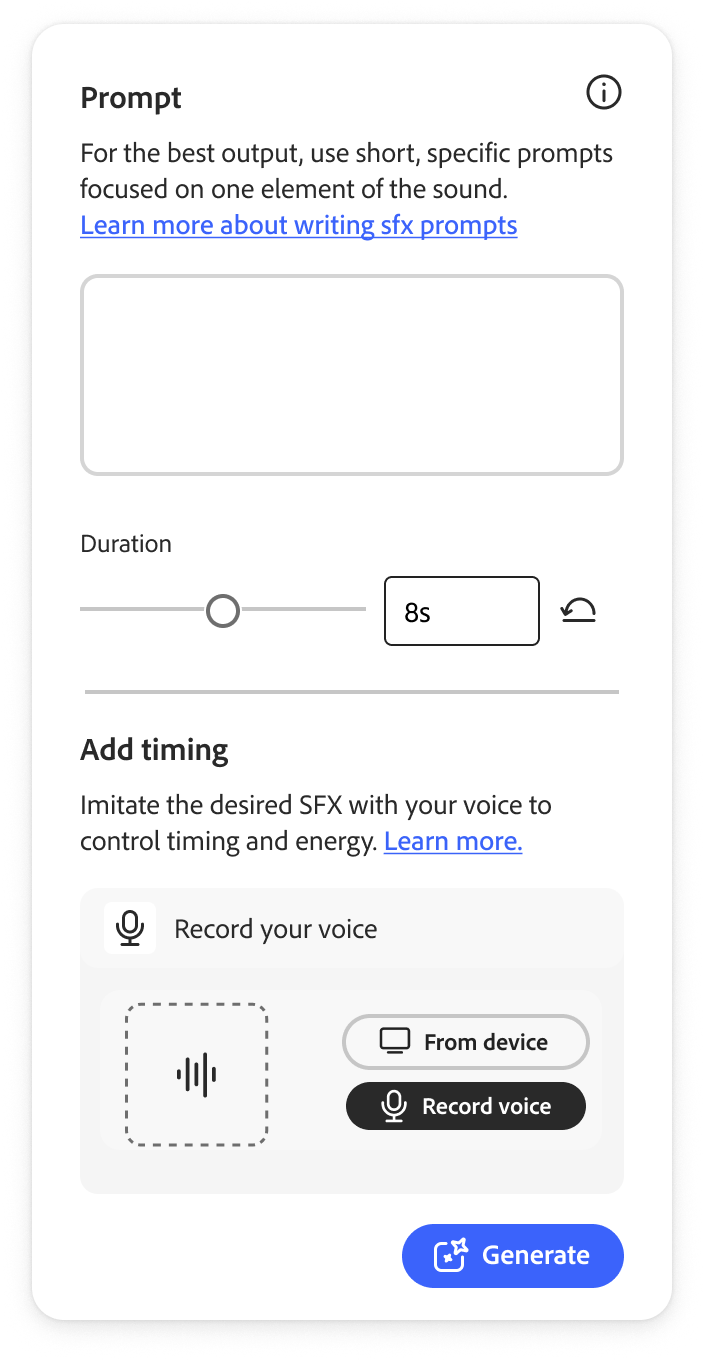
Task: Grab the Duration slider handle
Action: pos(223,610)
